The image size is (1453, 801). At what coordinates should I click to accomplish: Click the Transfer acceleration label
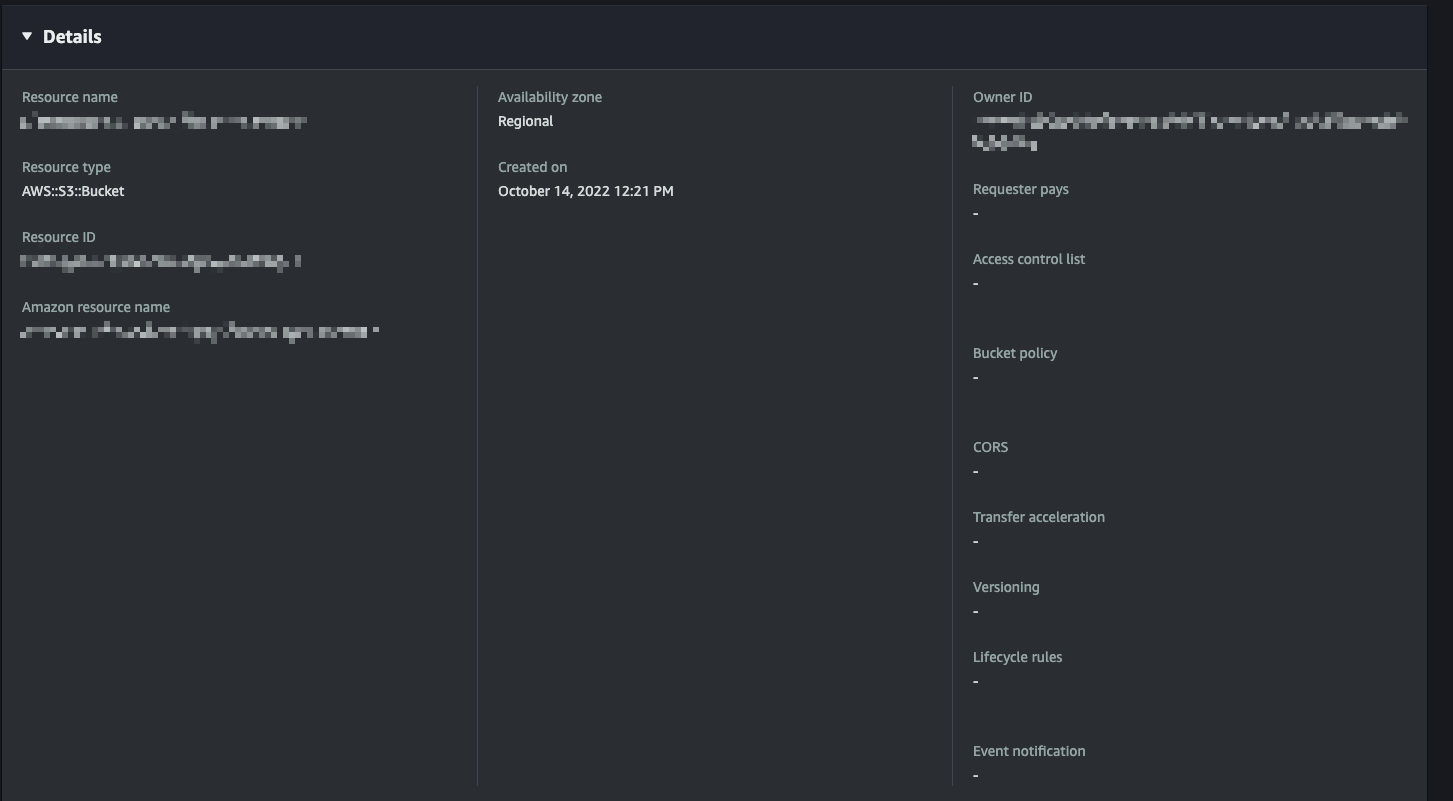(1038, 517)
